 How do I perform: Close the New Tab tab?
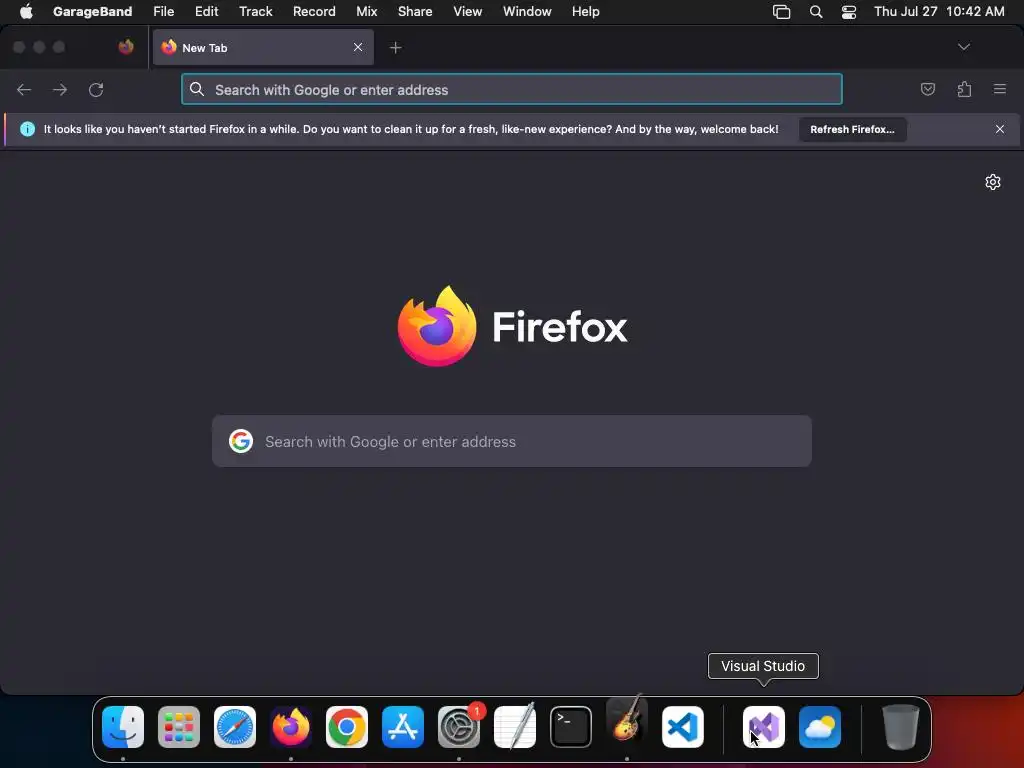pos(358,47)
